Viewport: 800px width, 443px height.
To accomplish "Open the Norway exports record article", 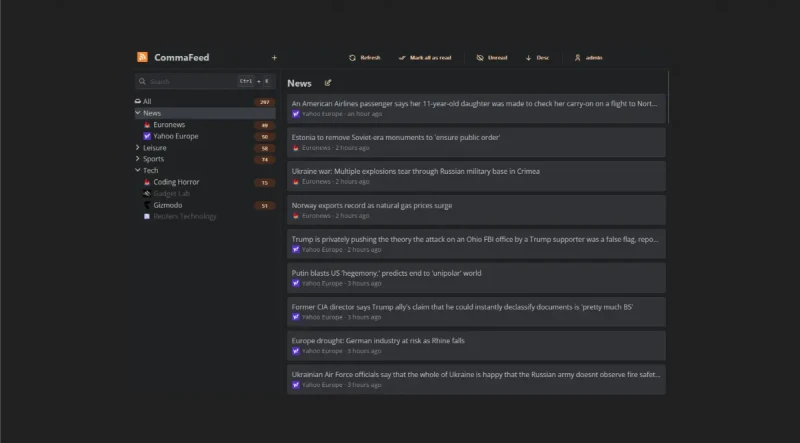I will click(372, 205).
